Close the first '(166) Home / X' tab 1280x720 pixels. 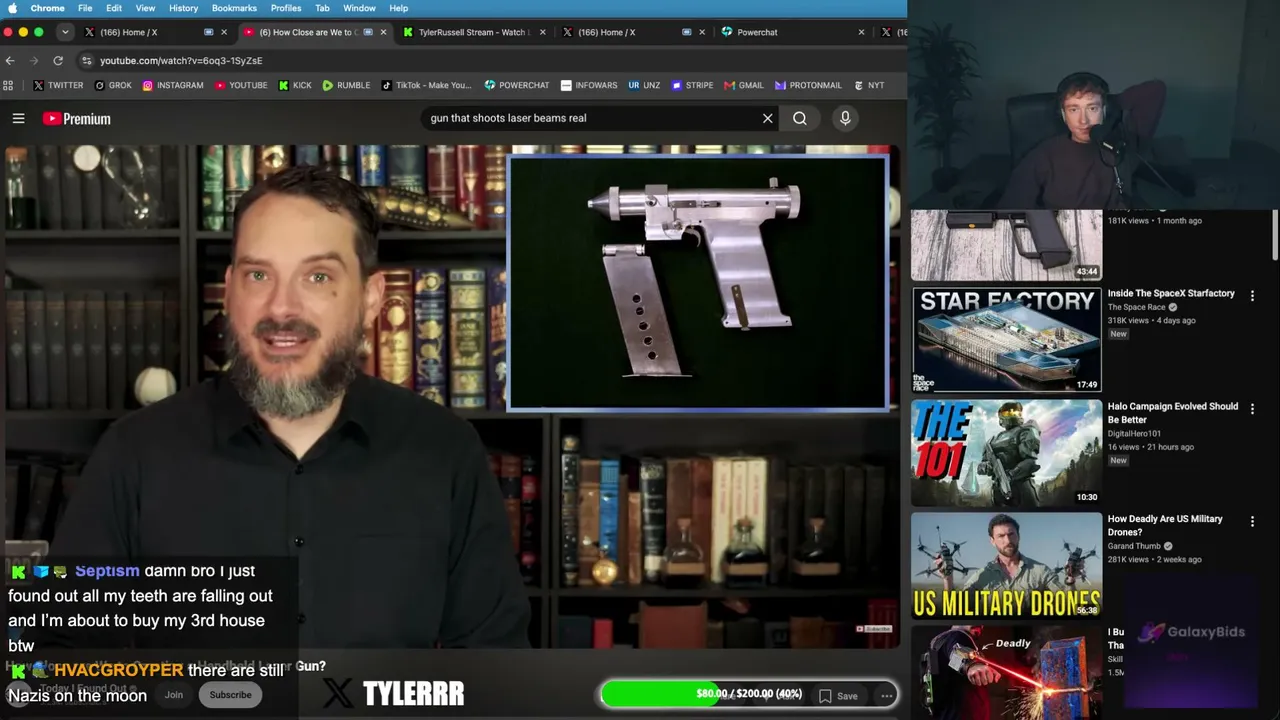[223, 32]
